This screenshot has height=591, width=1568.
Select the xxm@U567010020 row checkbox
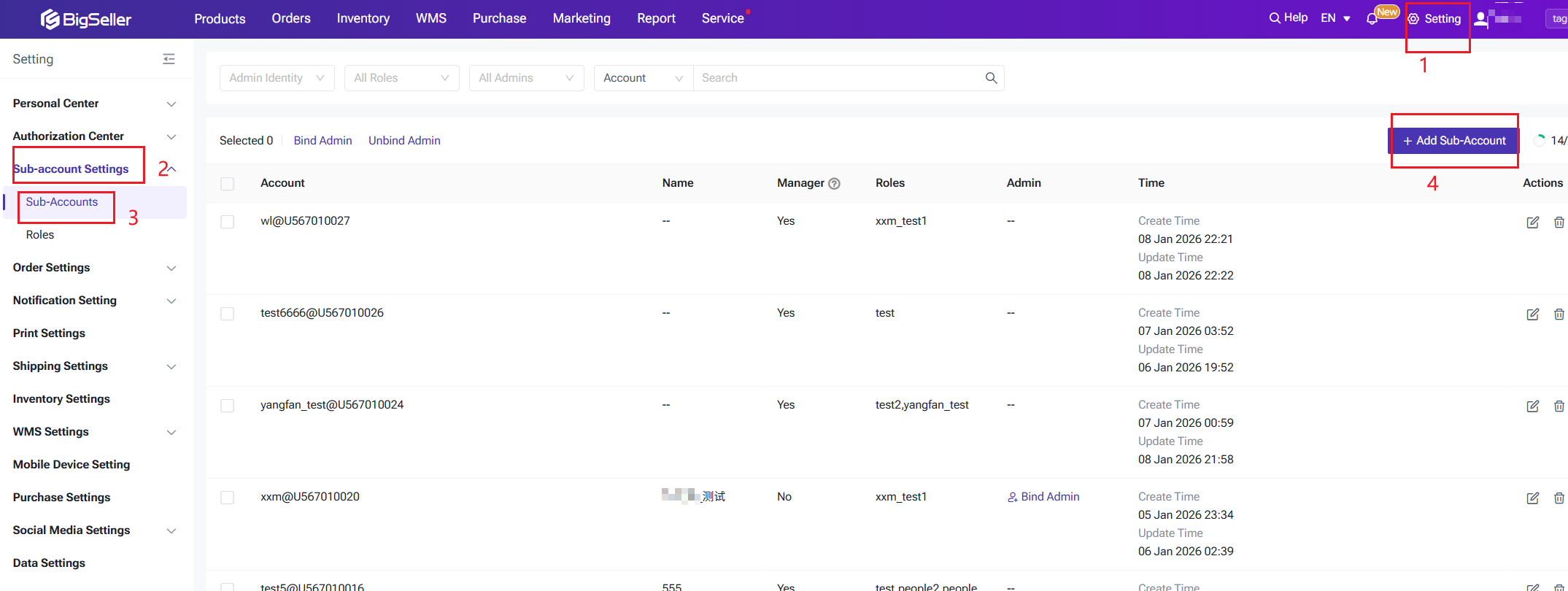point(228,498)
